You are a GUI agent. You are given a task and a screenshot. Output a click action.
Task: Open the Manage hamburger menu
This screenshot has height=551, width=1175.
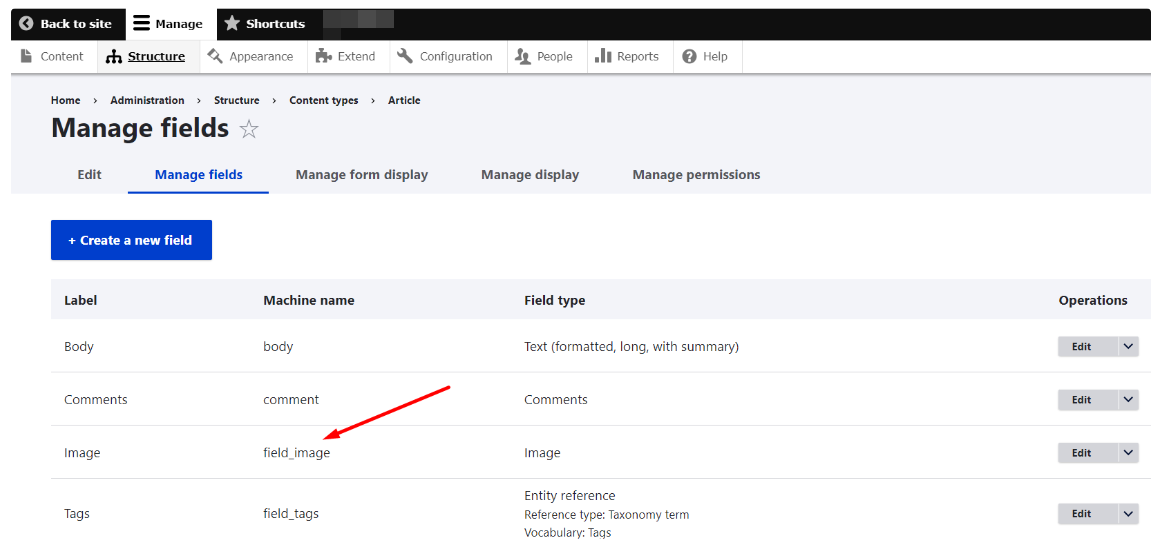tap(142, 24)
